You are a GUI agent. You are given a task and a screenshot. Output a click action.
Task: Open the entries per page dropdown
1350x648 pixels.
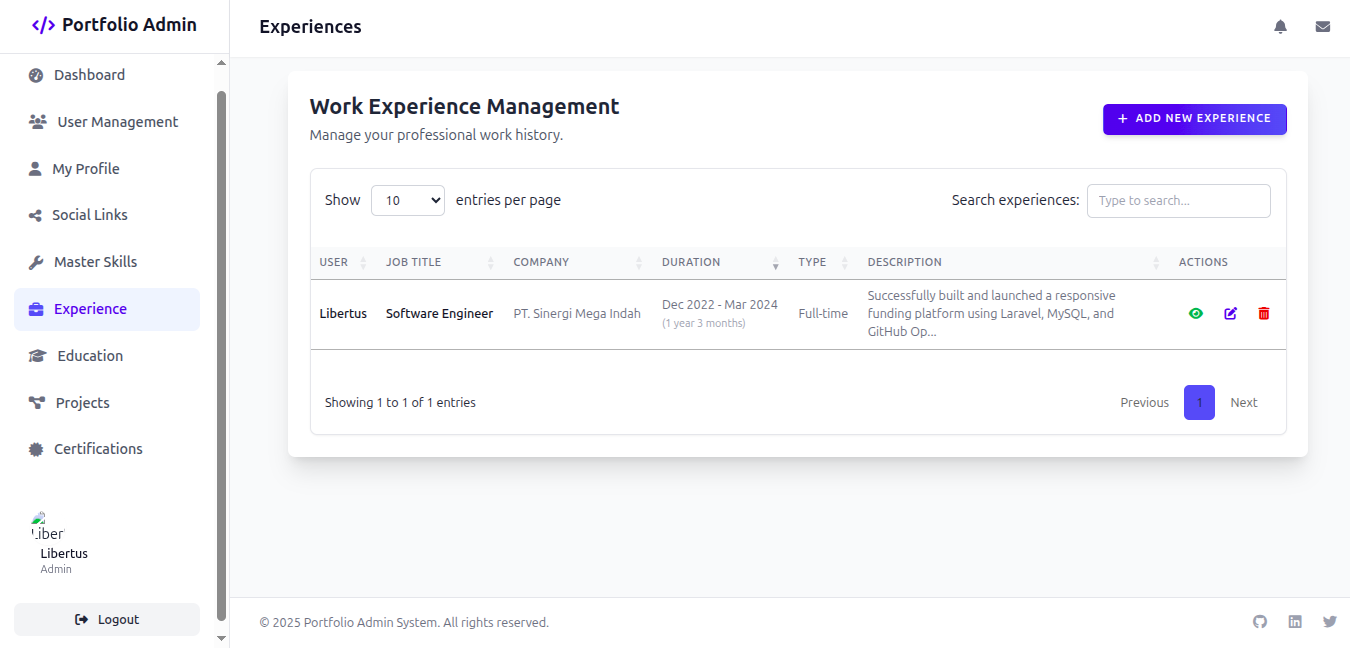click(408, 200)
